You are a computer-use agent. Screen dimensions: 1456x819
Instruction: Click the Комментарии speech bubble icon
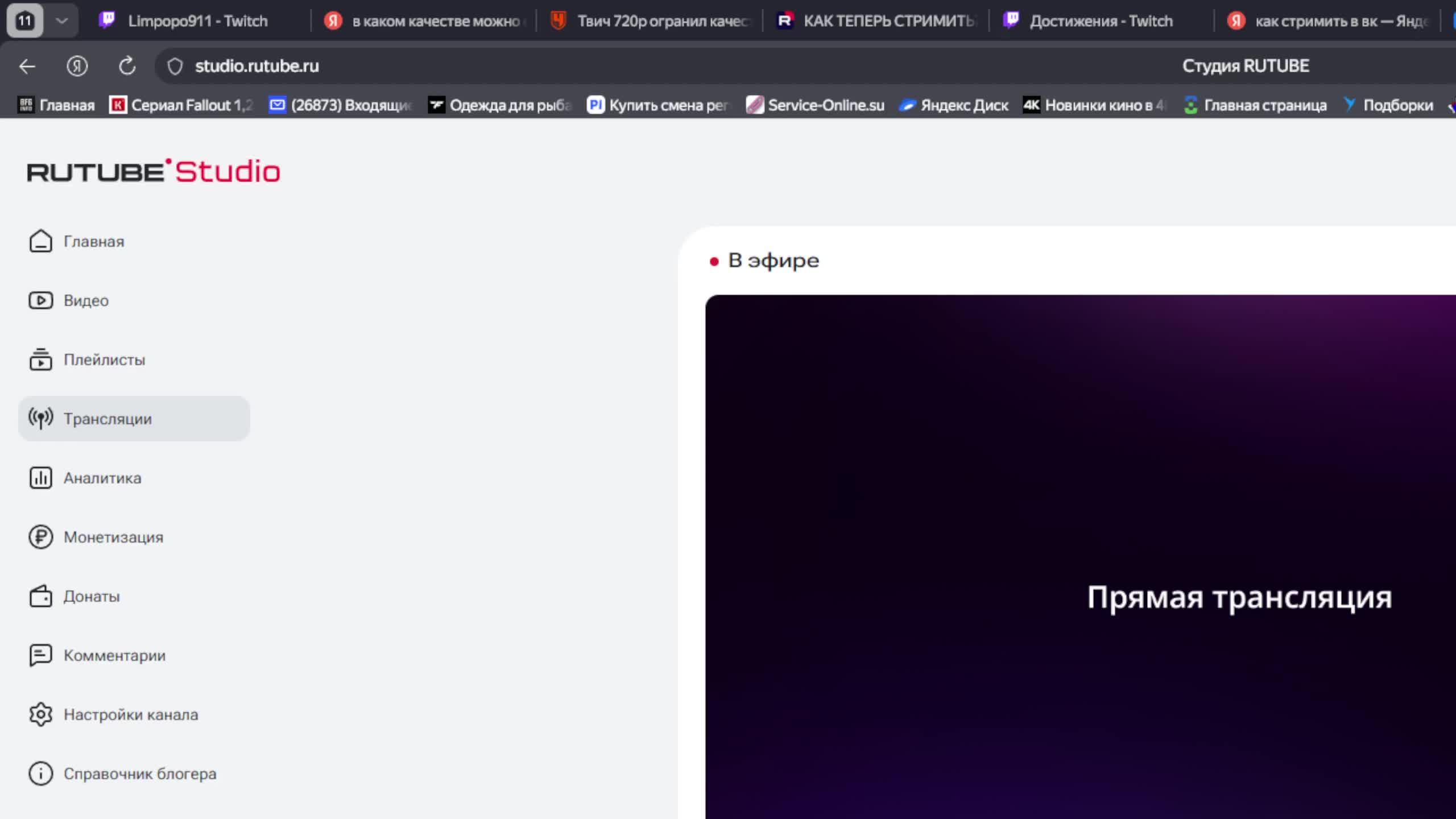(x=40, y=655)
